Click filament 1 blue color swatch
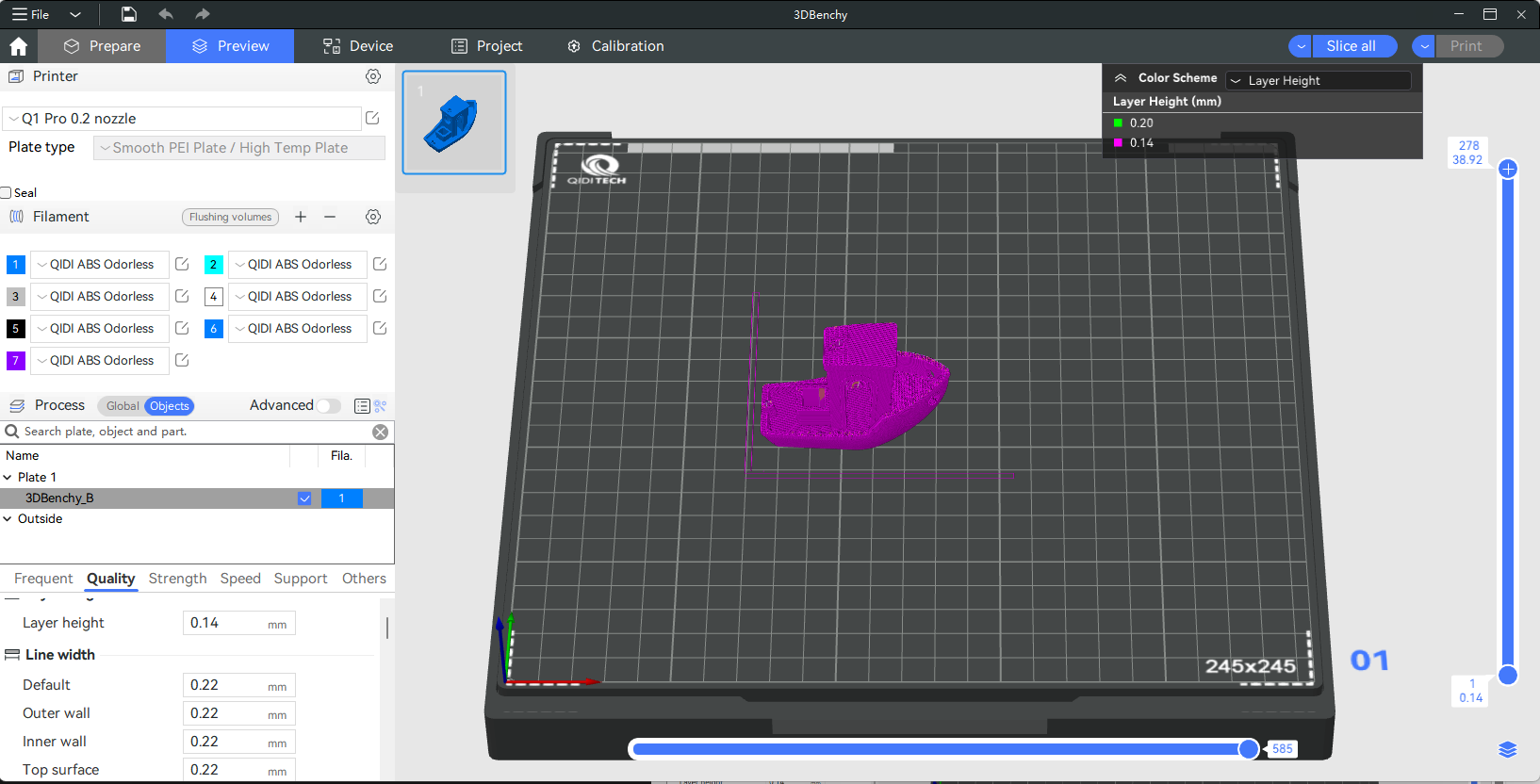Image resolution: width=1540 pixels, height=784 pixels. (15, 265)
